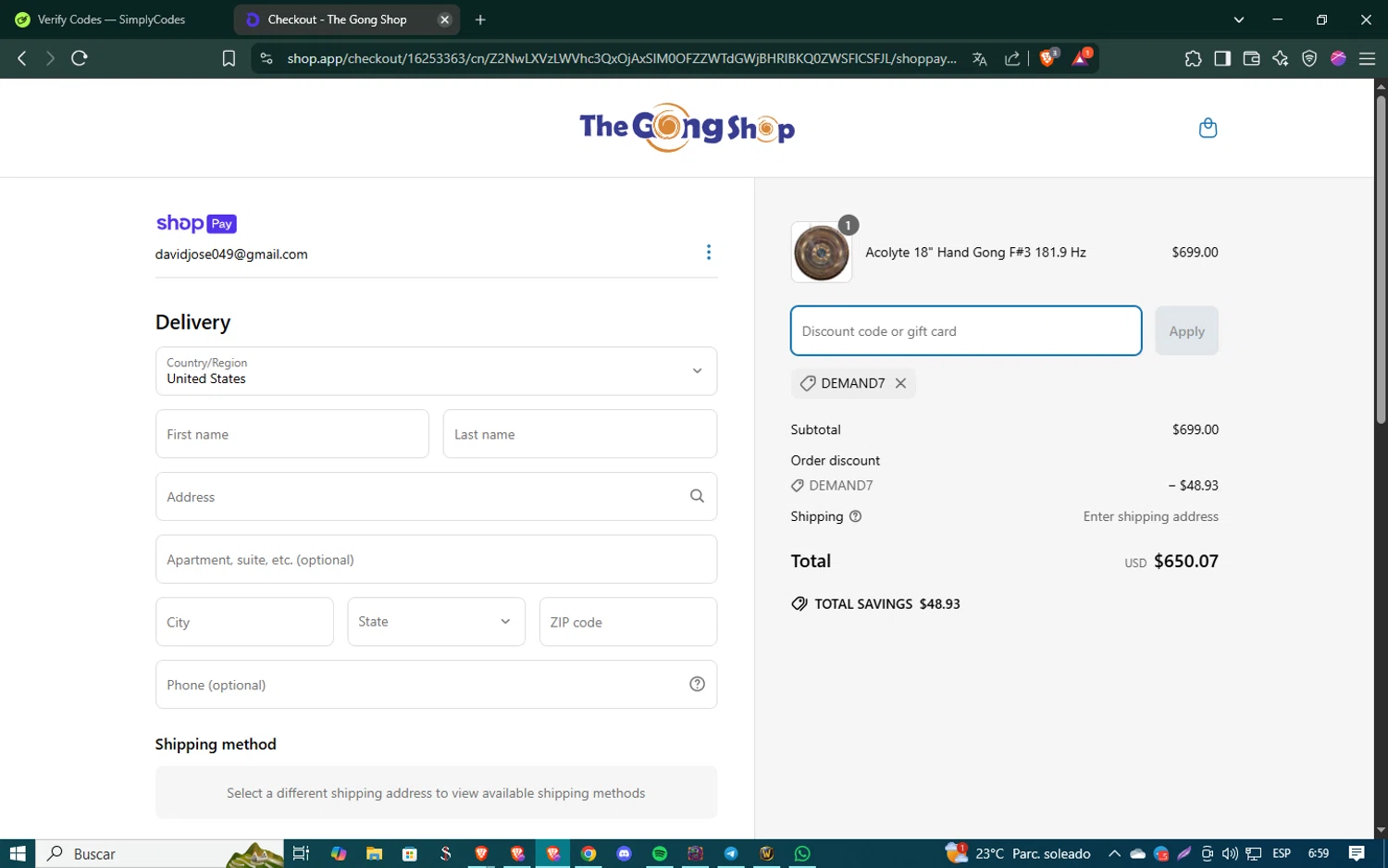Expand the Country/Region dropdown
This screenshot has height=868, width=1388.
click(x=436, y=371)
